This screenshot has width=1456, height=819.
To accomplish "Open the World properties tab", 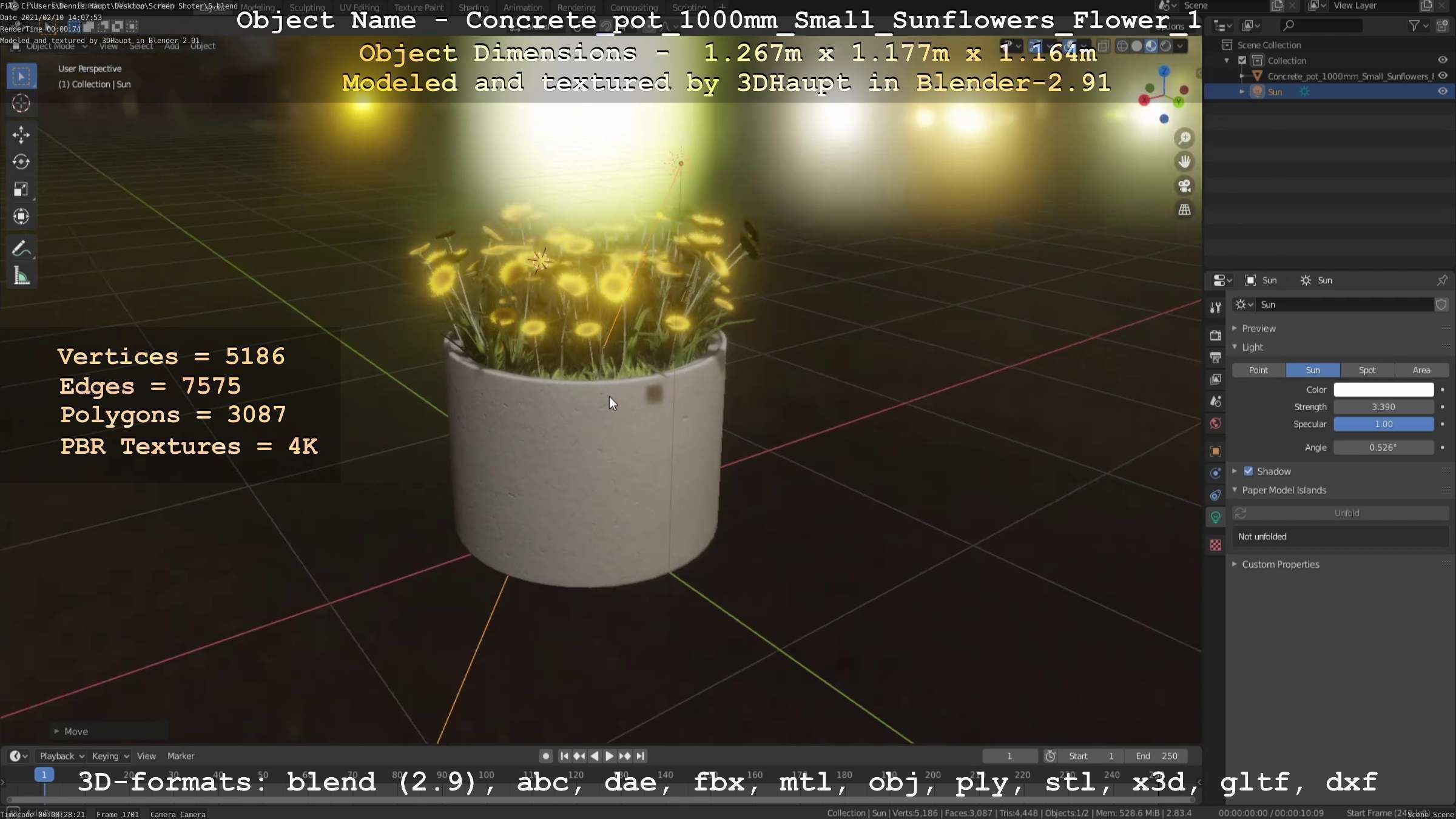I will 1215,423.
